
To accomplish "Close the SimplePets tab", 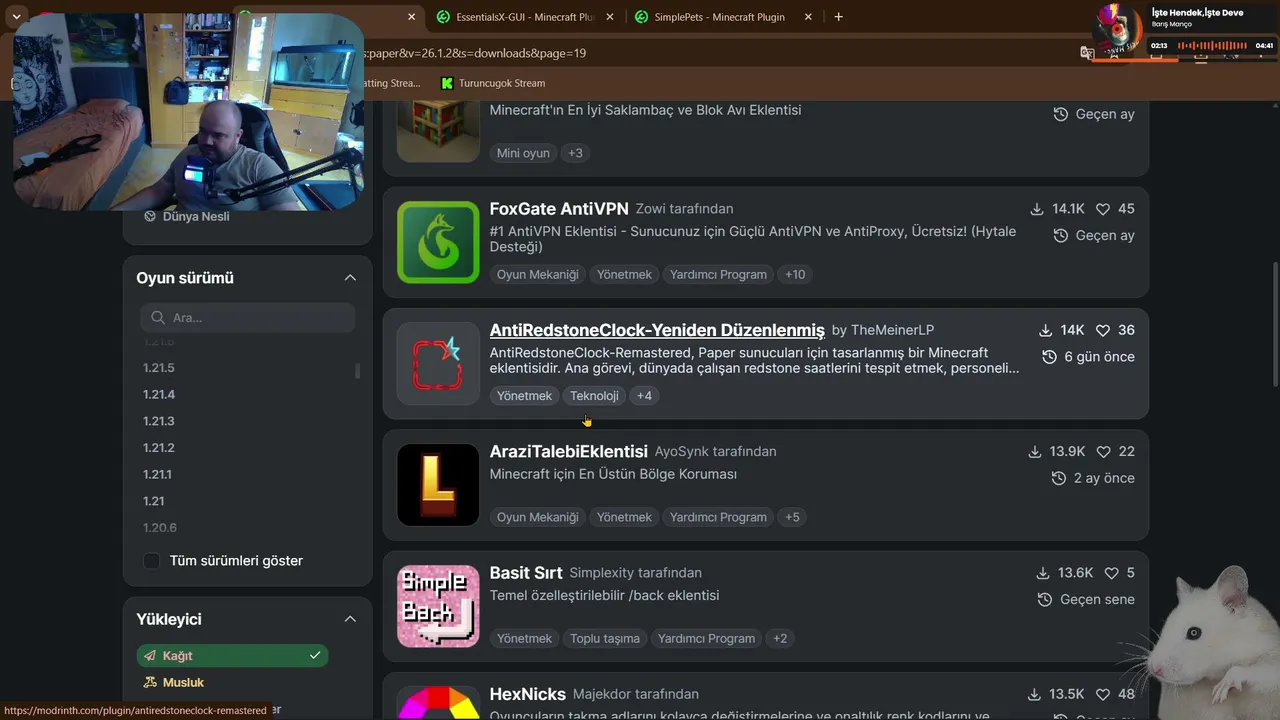I will point(807,17).
